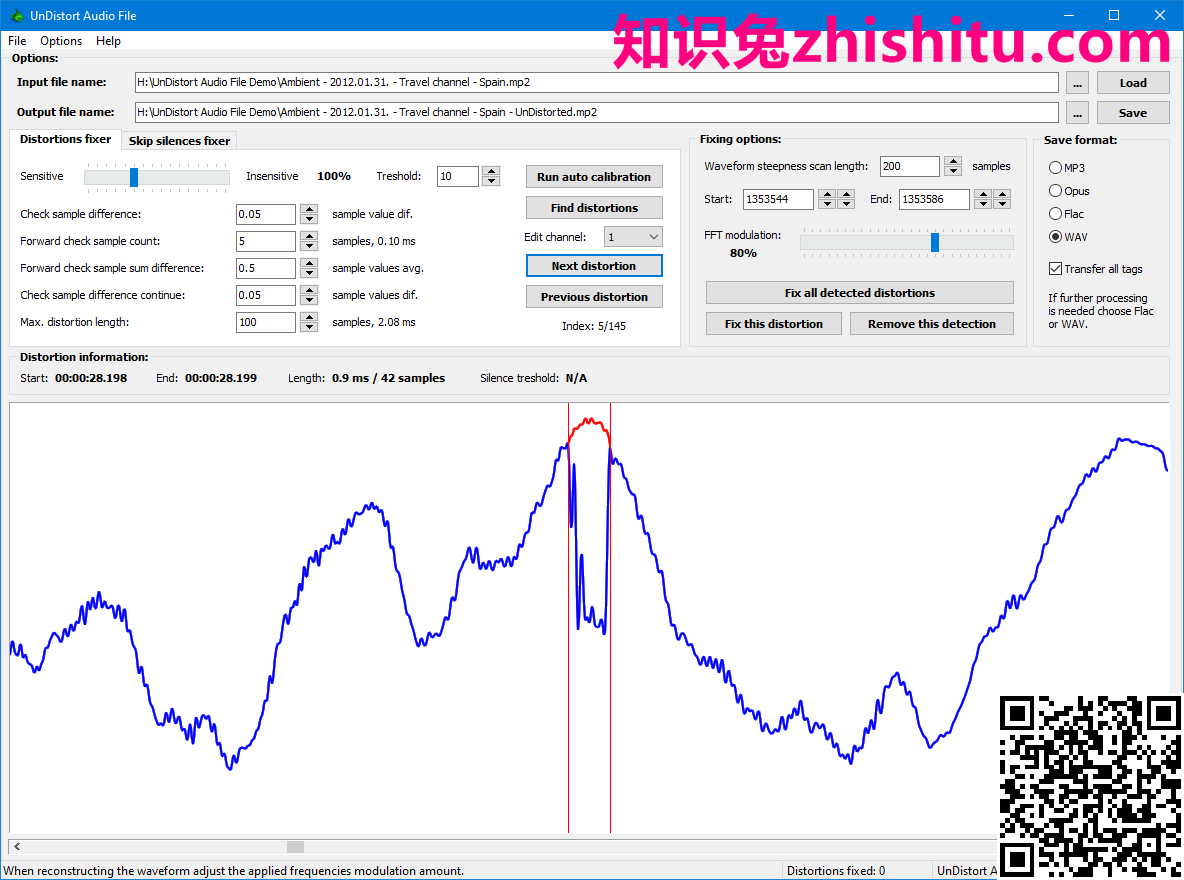Screen dimensions: 1184x880
Task: Increase Forward check sample sum difference
Action: point(309,264)
